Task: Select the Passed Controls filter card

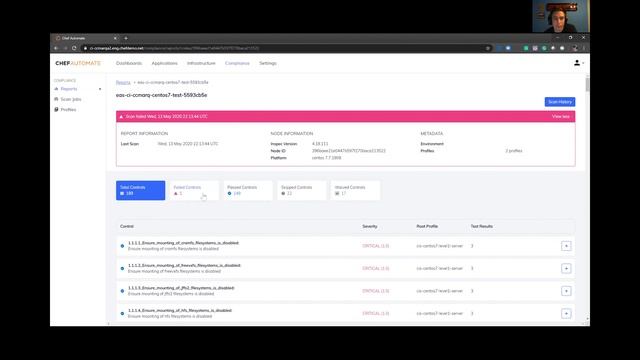Action: (248, 191)
